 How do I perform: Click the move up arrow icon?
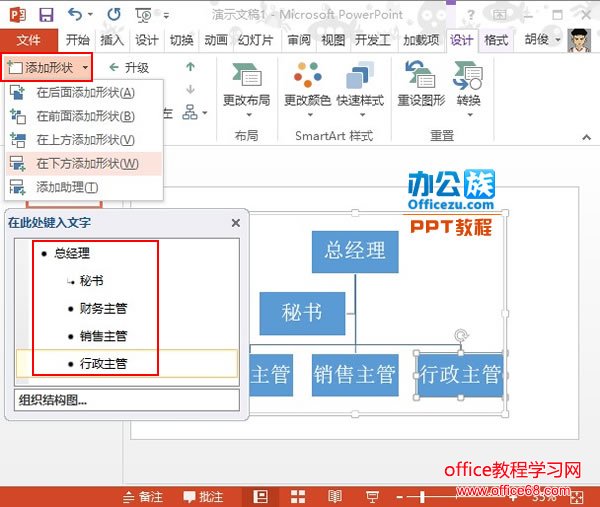click(190, 67)
